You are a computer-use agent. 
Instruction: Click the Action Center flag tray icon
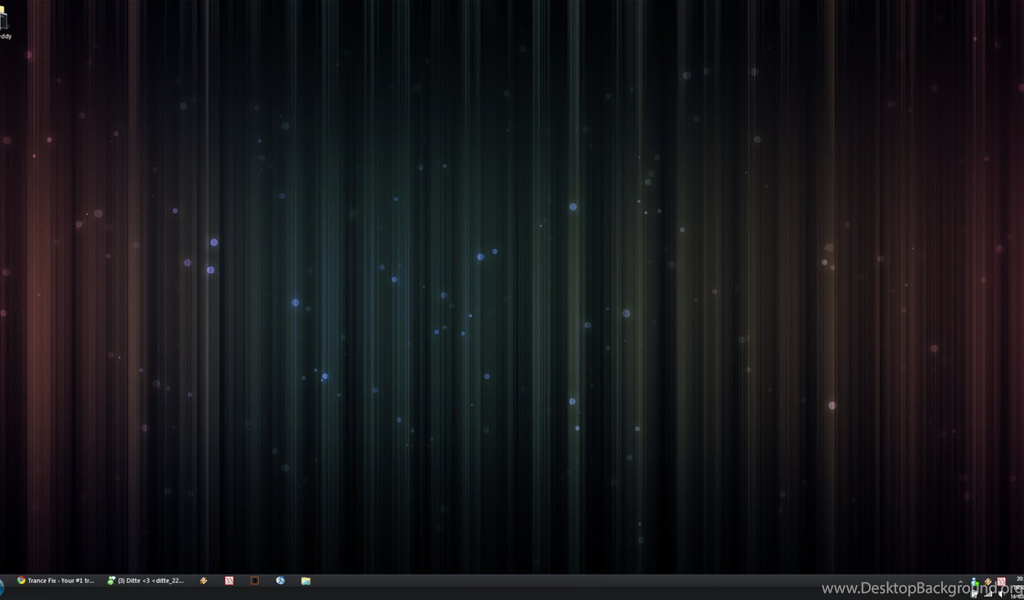[x=974, y=595]
